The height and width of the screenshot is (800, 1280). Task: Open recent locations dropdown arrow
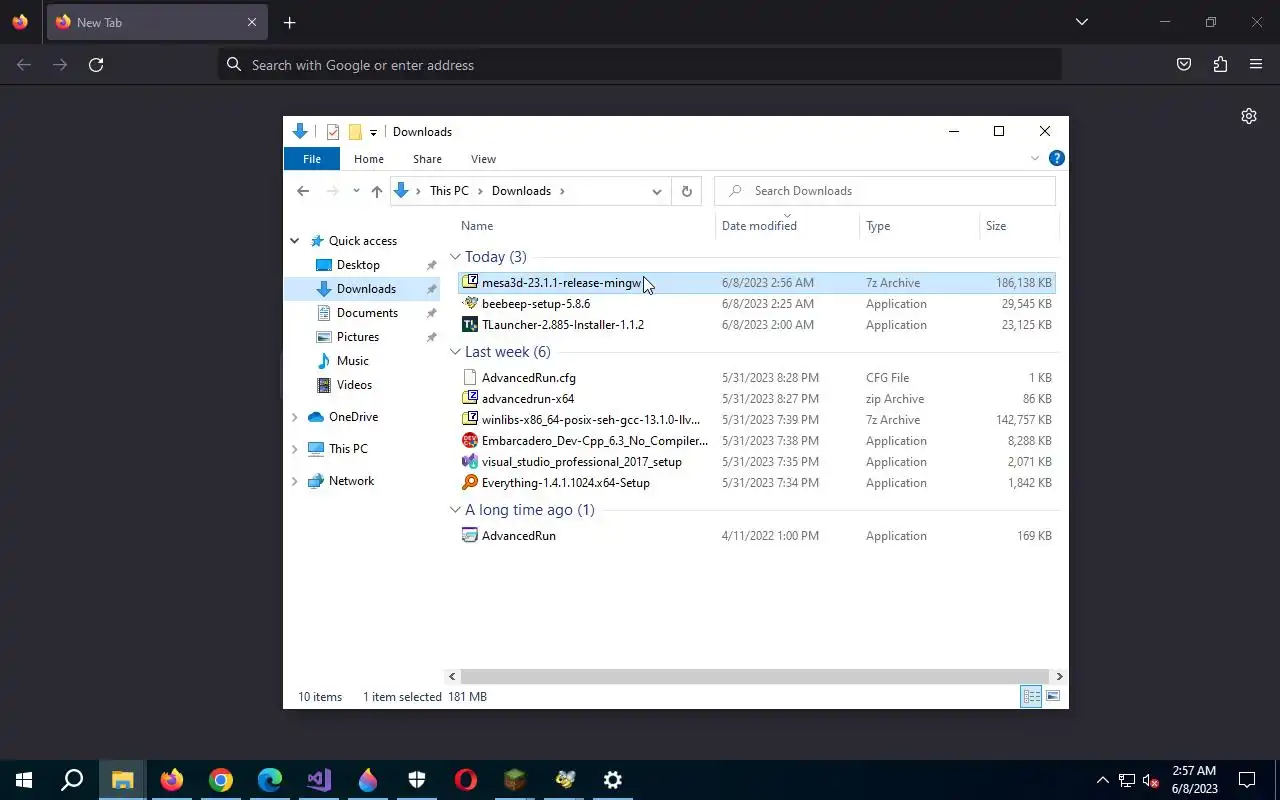point(355,191)
